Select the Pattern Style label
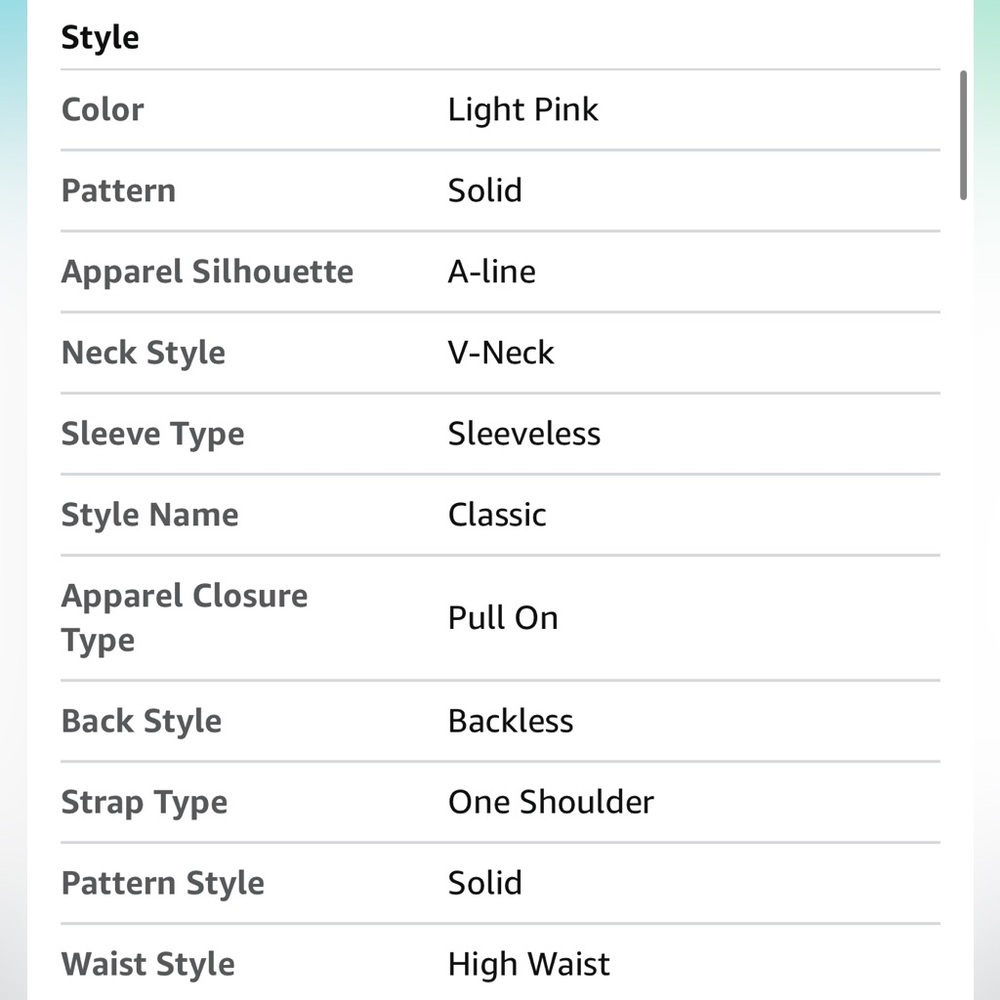Screen dimensions: 1000x1000 coord(163,884)
